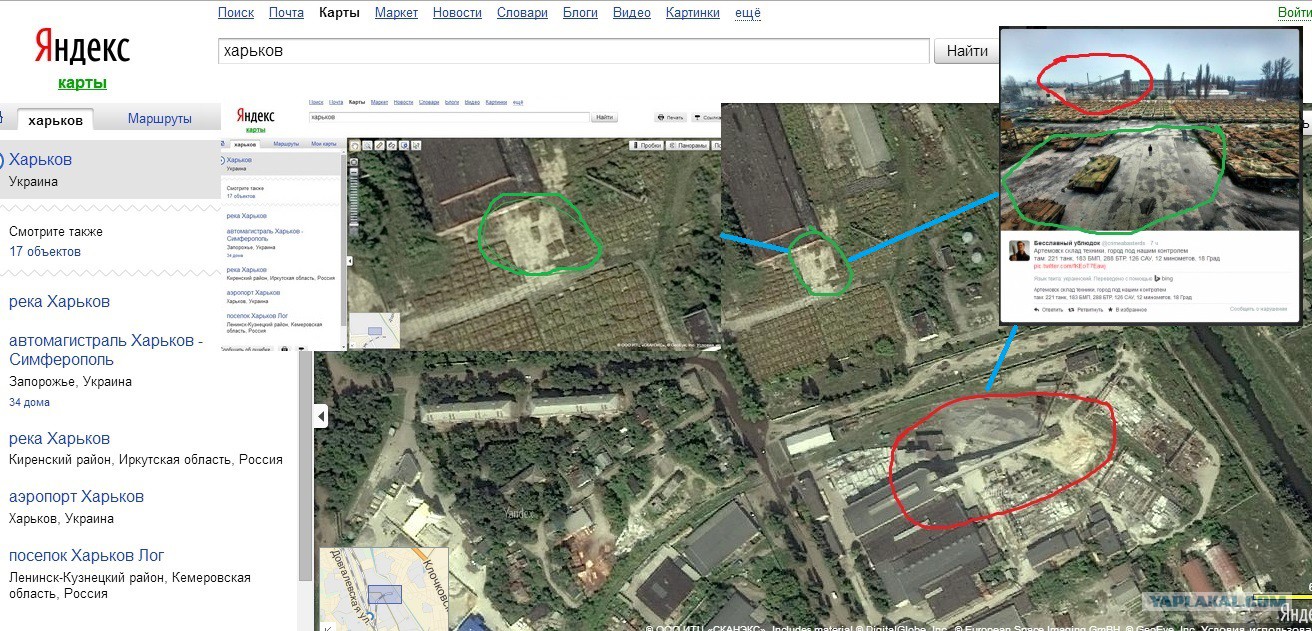
Task: Open the first река Харьков result in outer sidebar
Action: tap(59, 301)
